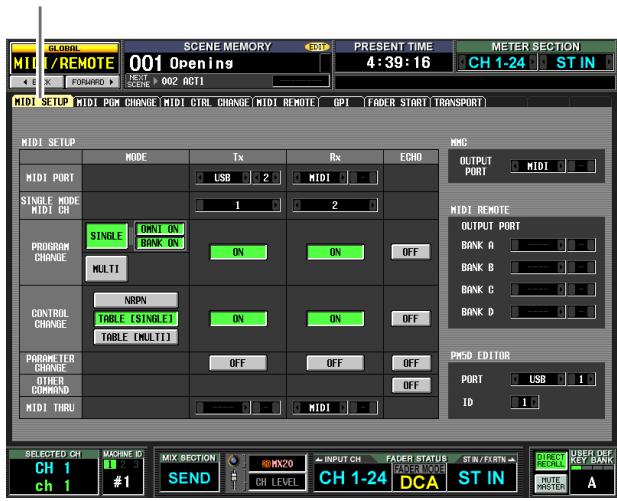The width and height of the screenshot is (617, 501).
Task: Select TABLE [SINGLE] control change mode
Action: 135,318
